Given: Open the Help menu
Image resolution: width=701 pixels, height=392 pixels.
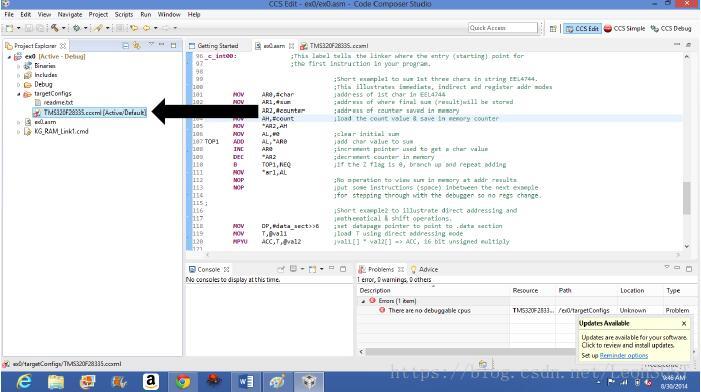Looking at the screenshot, I should click(x=194, y=14).
